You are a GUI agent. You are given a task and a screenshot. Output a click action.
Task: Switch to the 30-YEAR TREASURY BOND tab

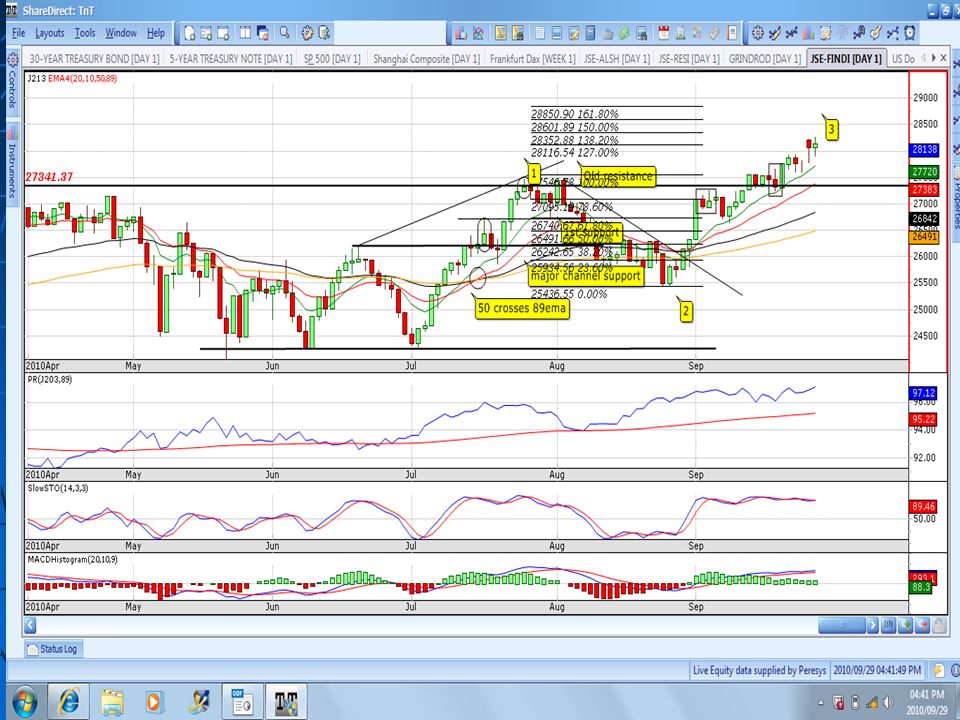click(94, 59)
